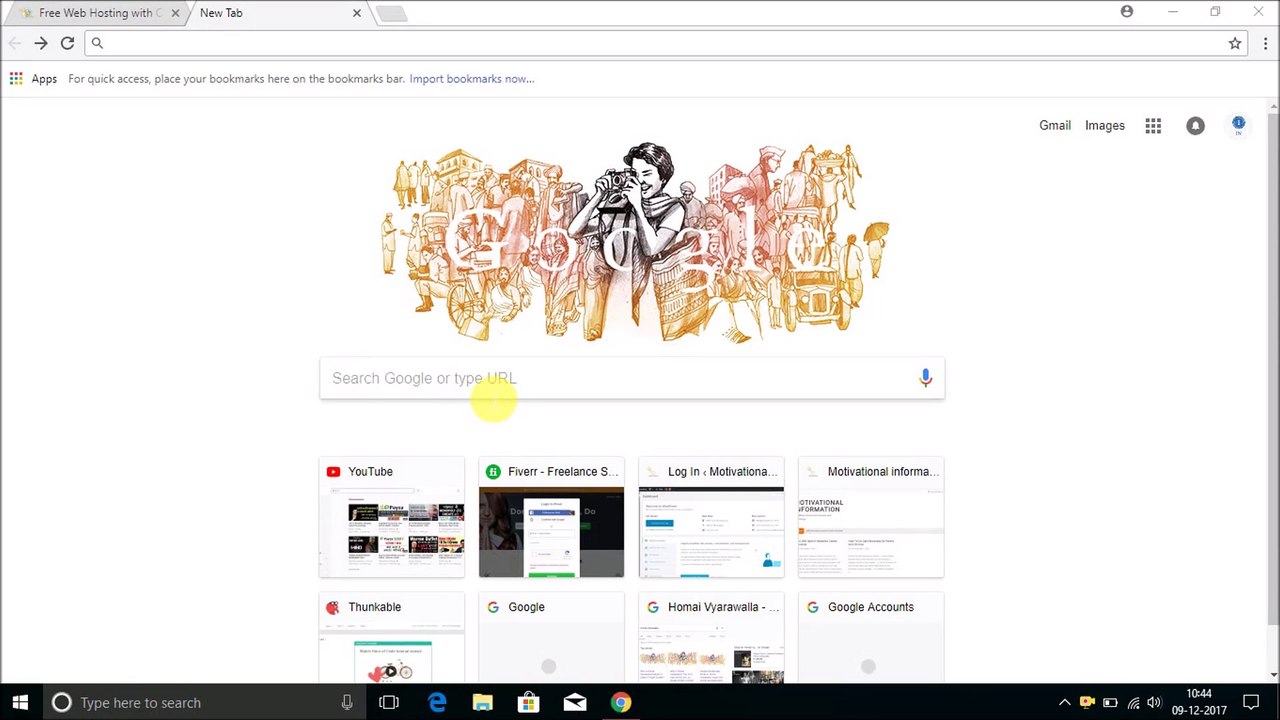
Task: Open Google notifications bell
Action: (1195, 125)
